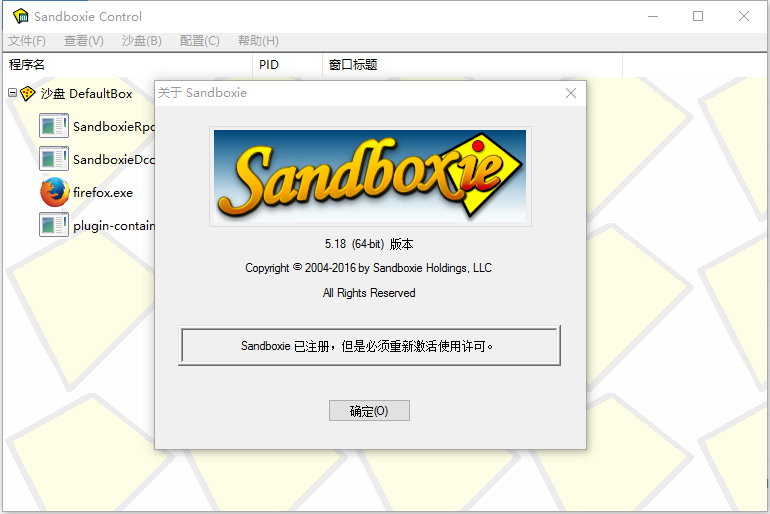The width and height of the screenshot is (770, 514).
Task: Select the SandboxieRpc row text
Action: click(x=113, y=127)
